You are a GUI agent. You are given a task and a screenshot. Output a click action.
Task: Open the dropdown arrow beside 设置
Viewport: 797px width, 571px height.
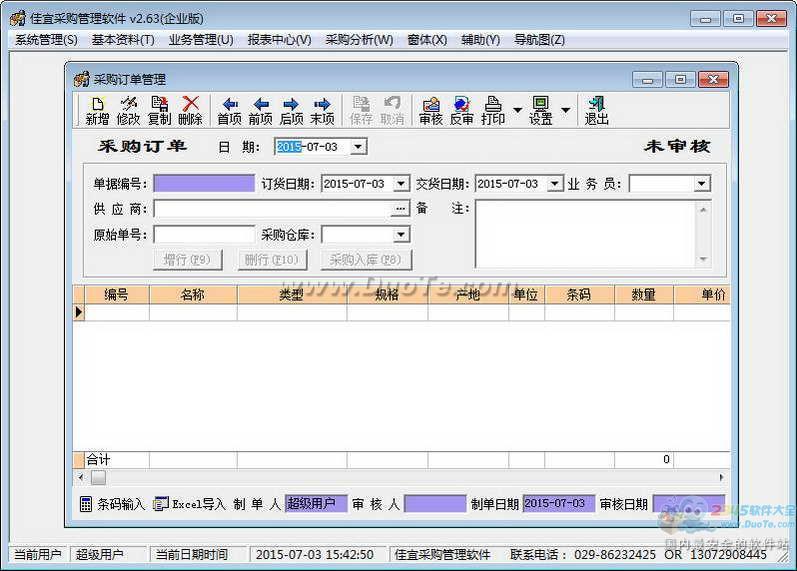tap(565, 110)
